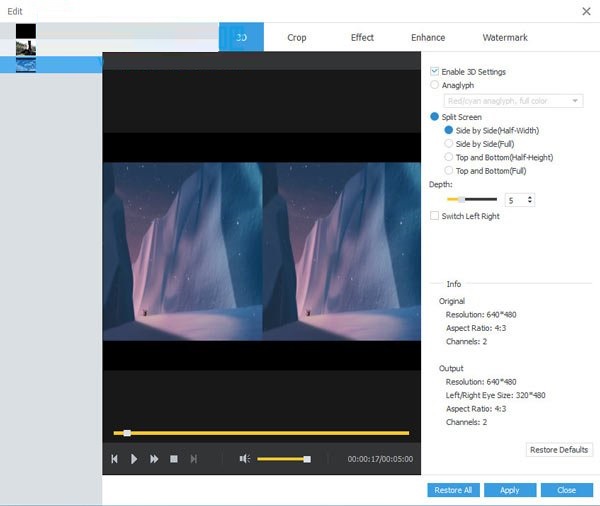
Task: Open the Watermark tab
Action: tap(505, 38)
